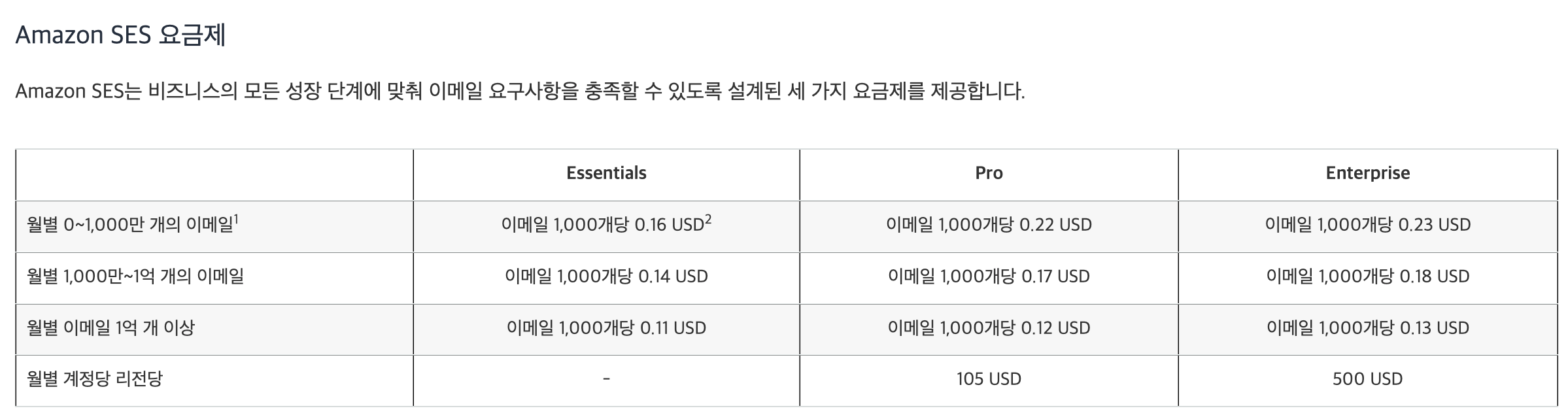This screenshot has height=417, width=1568.
Task: Click the 월별 계정당 리전당 row label
Action: click(x=95, y=379)
